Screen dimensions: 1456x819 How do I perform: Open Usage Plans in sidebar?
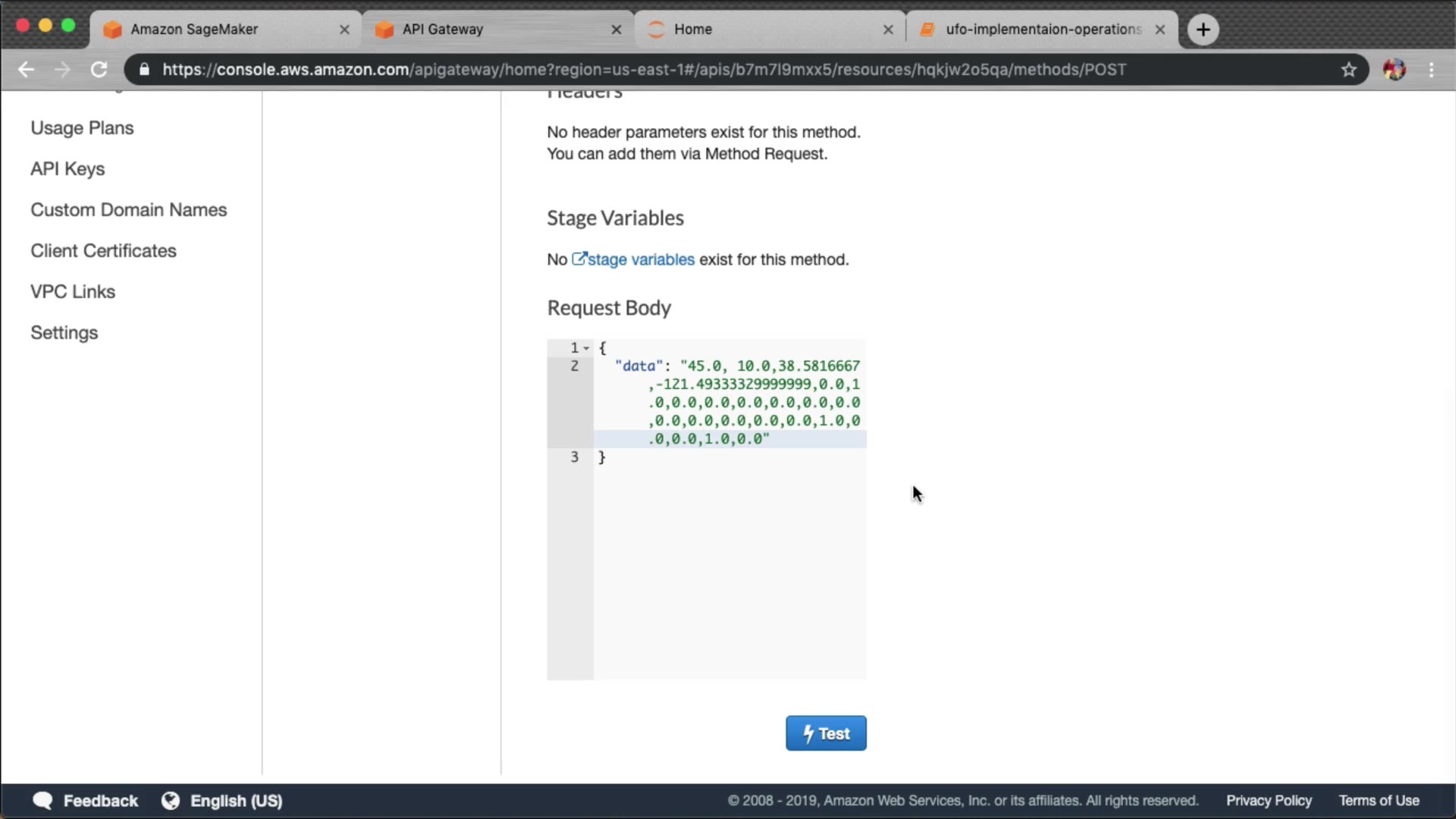coord(82,128)
